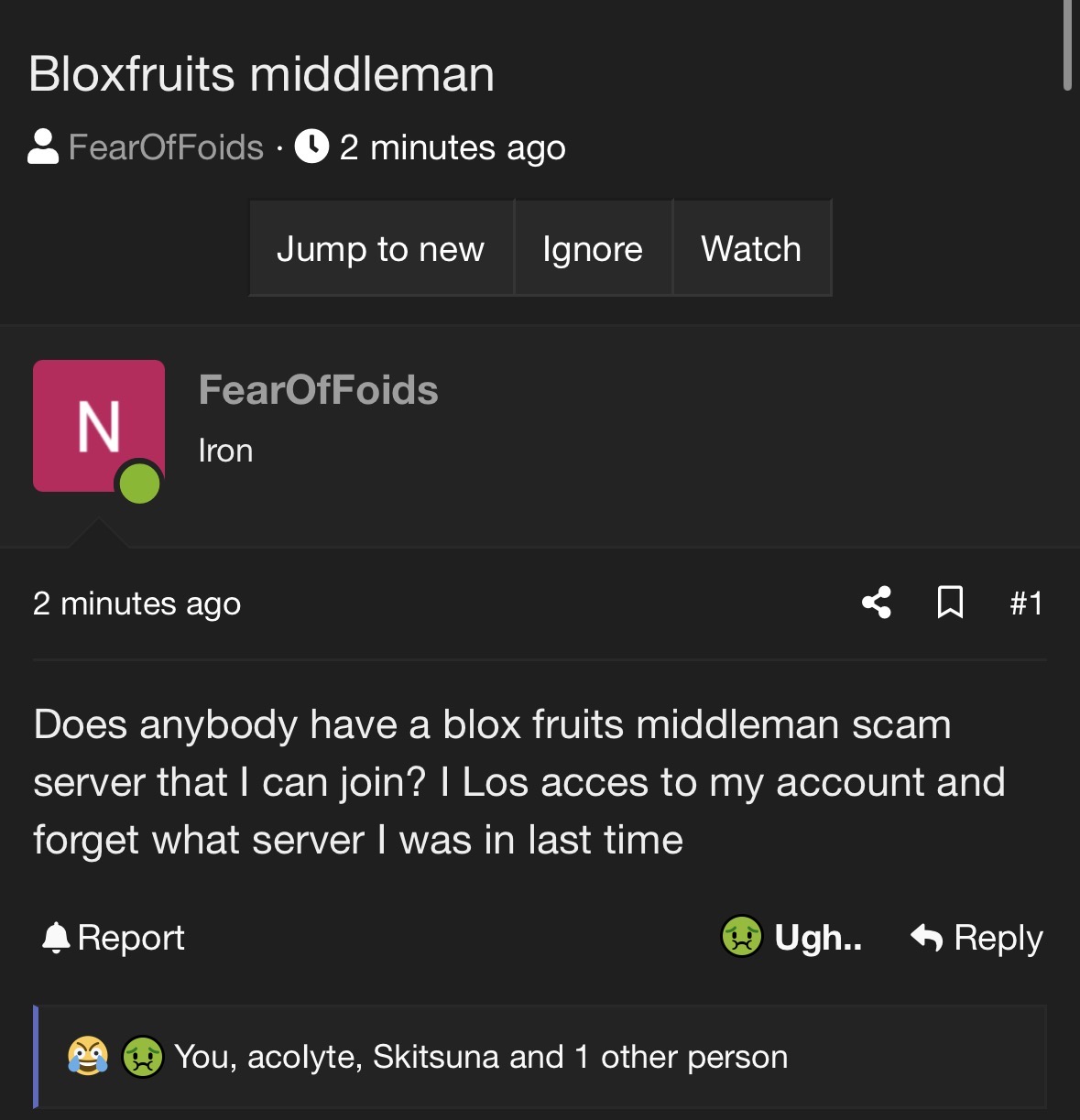Click the post timestamp 2 minutes ago

[x=136, y=603]
